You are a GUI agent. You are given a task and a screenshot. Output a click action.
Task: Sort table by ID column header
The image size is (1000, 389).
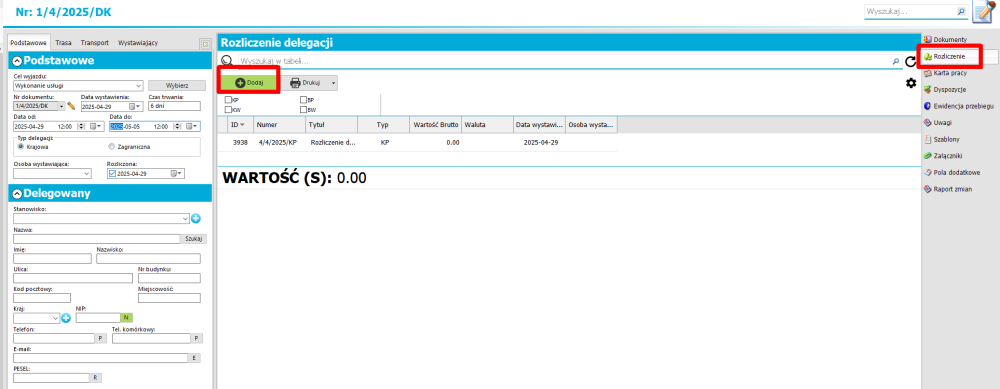pyautogui.click(x=239, y=125)
